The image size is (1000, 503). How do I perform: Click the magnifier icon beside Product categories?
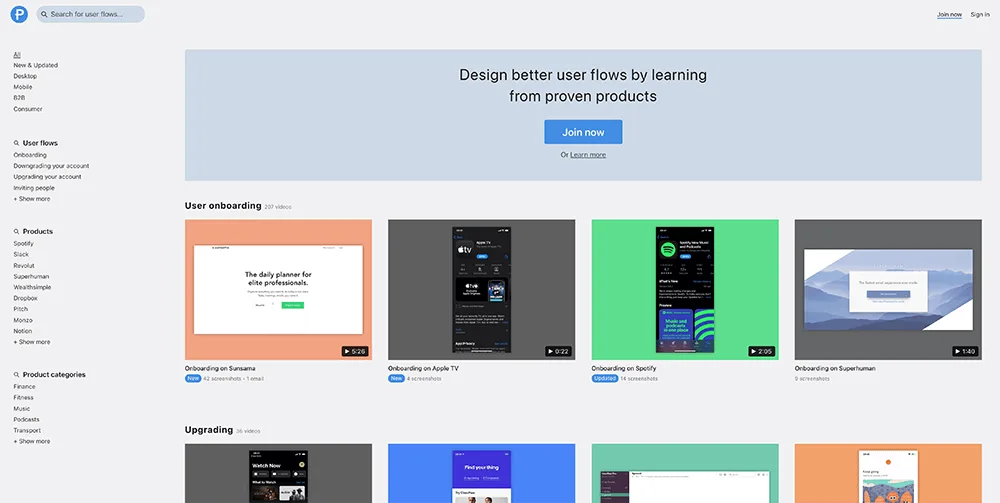click(17, 375)
